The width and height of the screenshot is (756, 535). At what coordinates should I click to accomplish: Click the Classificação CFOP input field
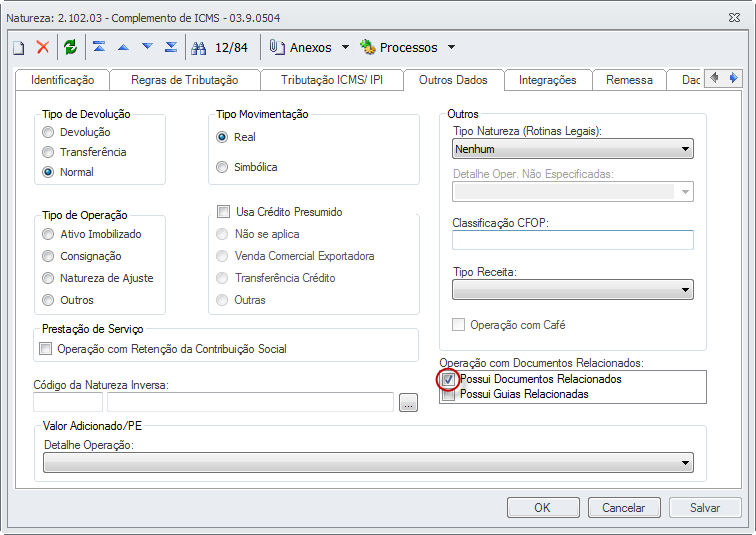click(x=573, y=240)
